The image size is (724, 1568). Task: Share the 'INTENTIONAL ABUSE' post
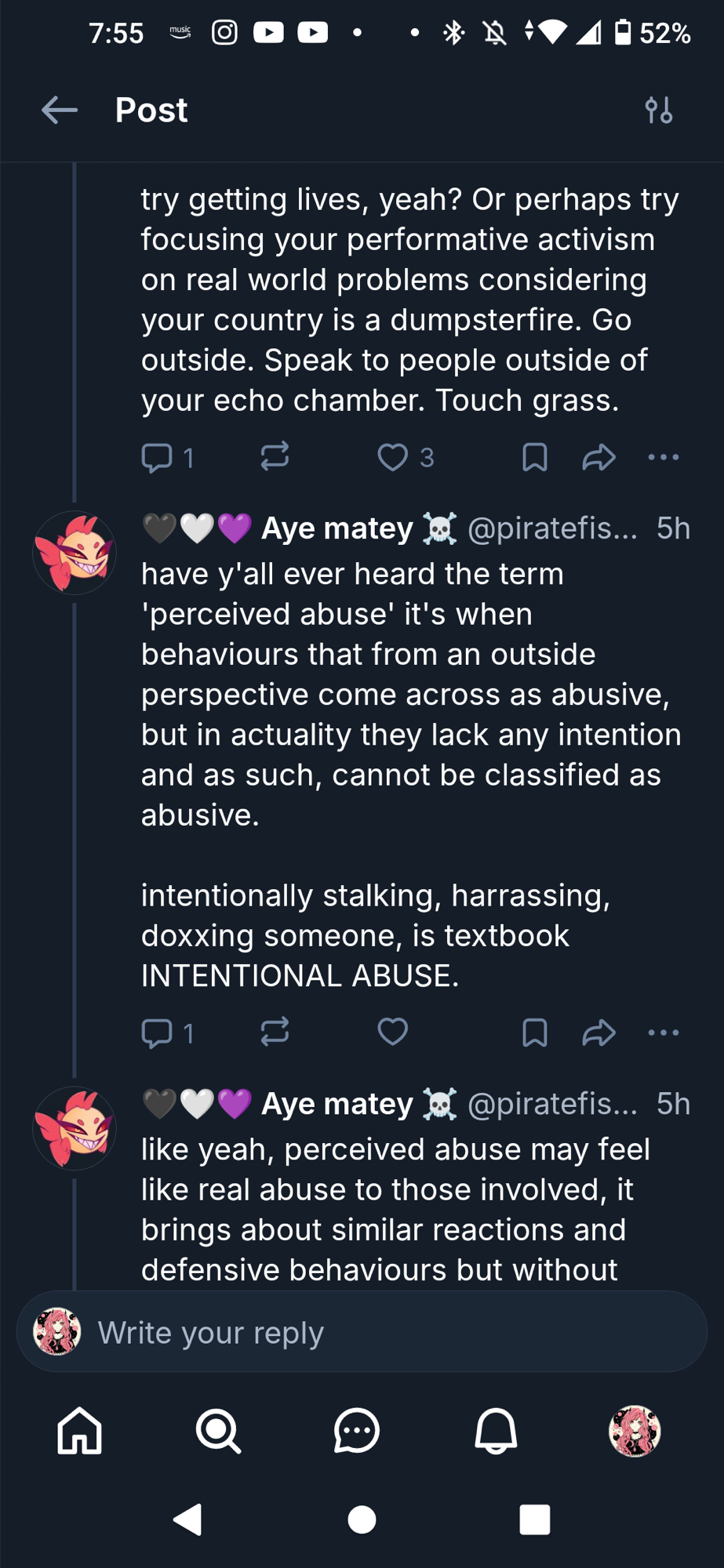tap(598, 1033)
